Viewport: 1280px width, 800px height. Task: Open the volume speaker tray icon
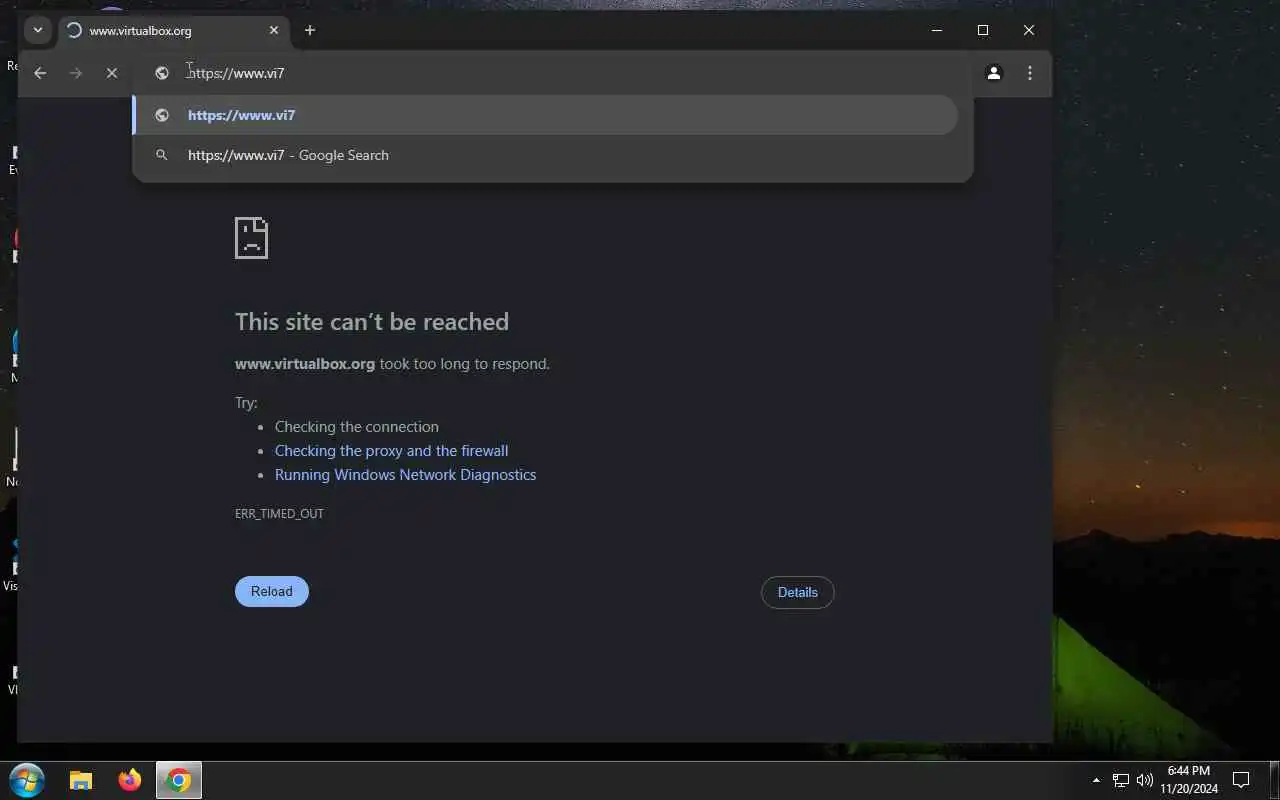click(1145, 780)
